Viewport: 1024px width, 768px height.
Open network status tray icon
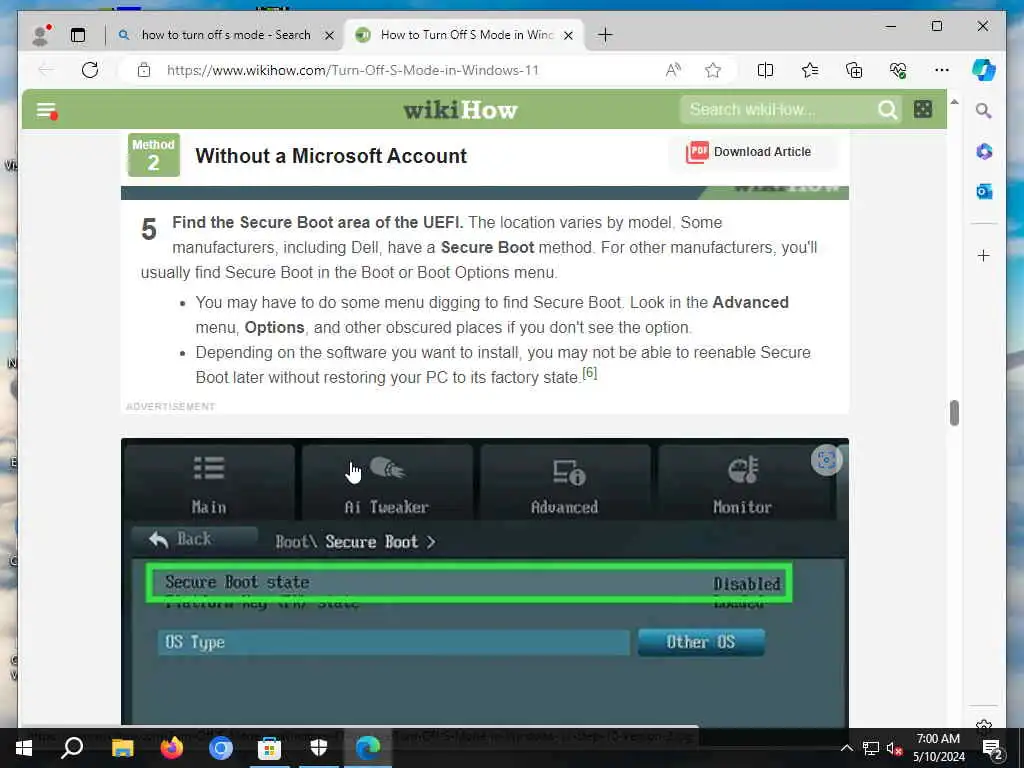[x=871, y=748]
